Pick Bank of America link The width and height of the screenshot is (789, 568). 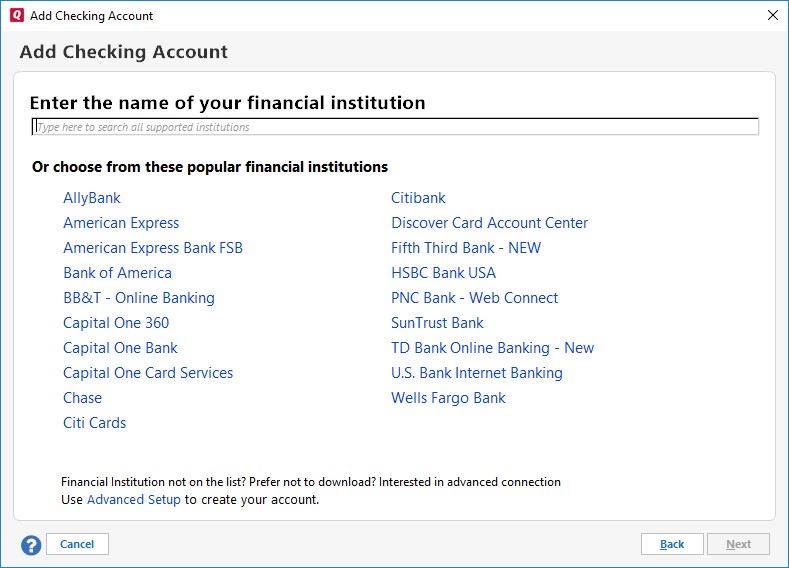117,273
